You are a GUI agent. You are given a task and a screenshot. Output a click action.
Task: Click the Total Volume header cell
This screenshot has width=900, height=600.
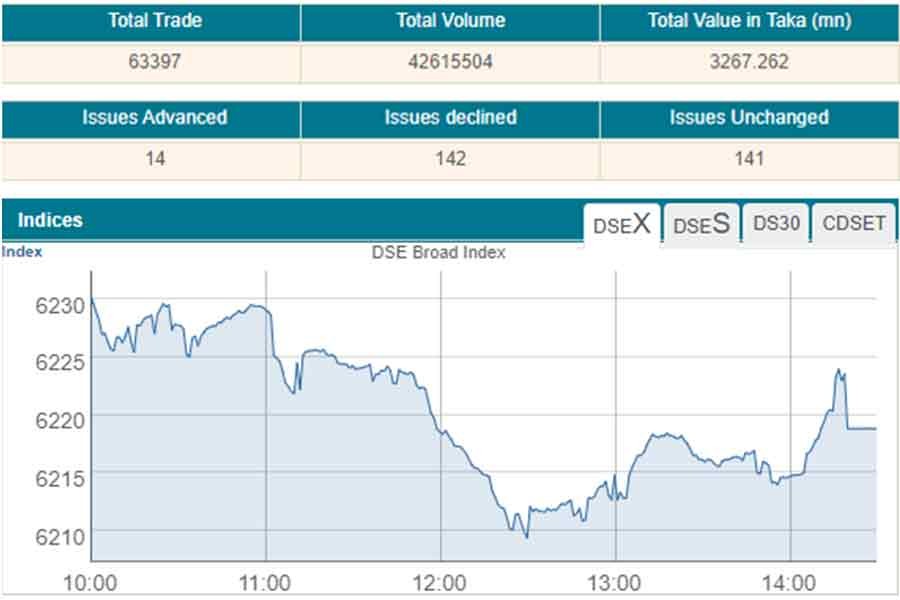click(450, 20)
